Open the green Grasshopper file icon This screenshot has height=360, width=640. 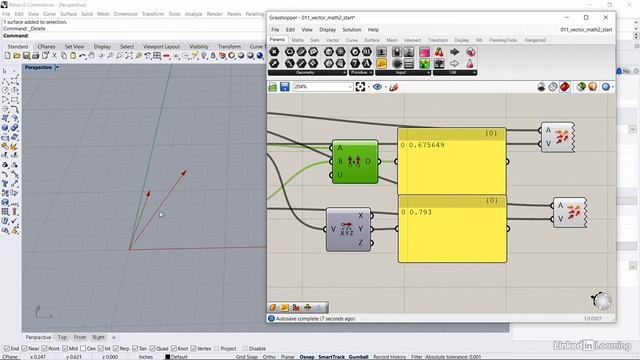(273, 87)
